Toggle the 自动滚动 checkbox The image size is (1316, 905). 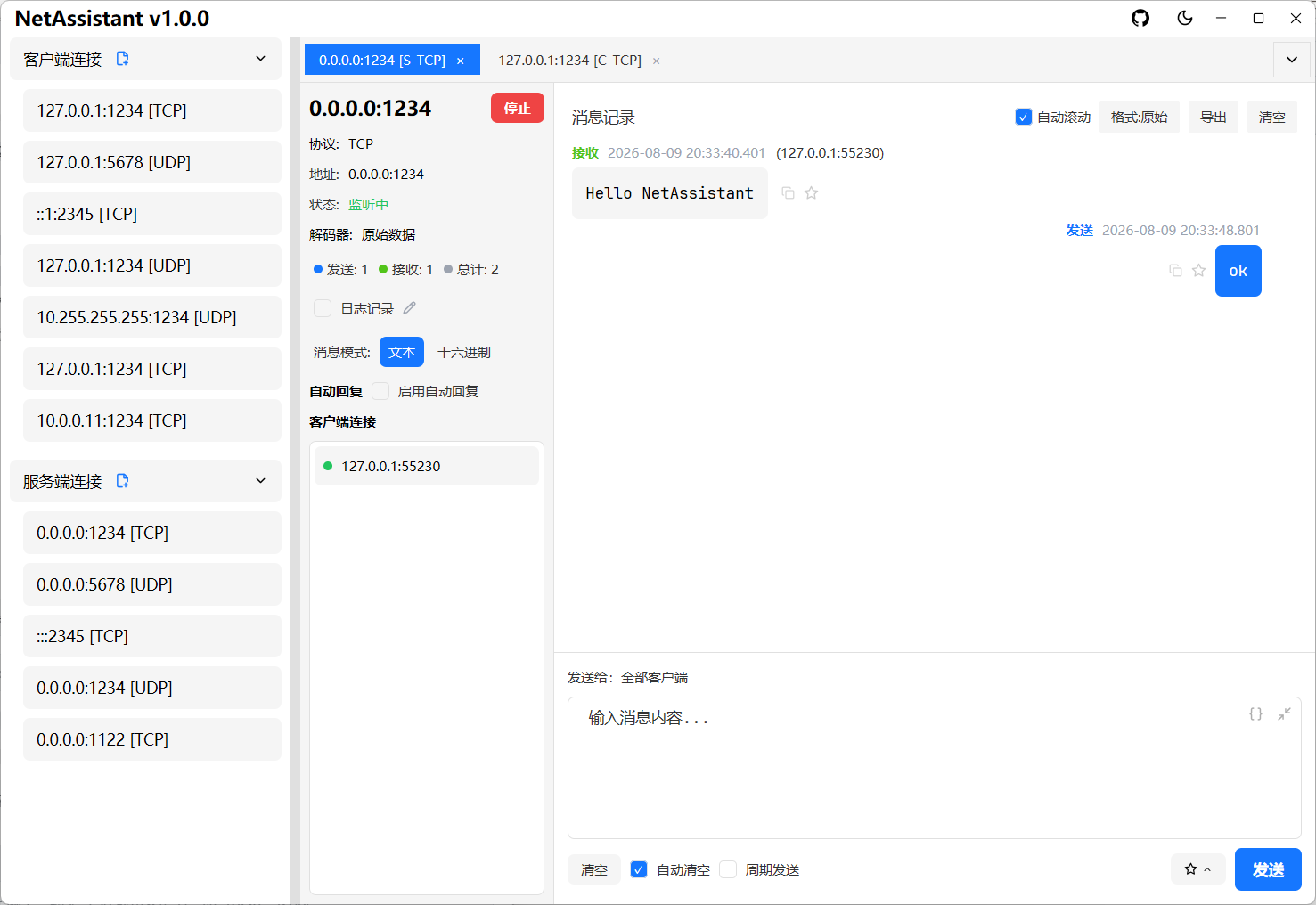point(1023,117)
